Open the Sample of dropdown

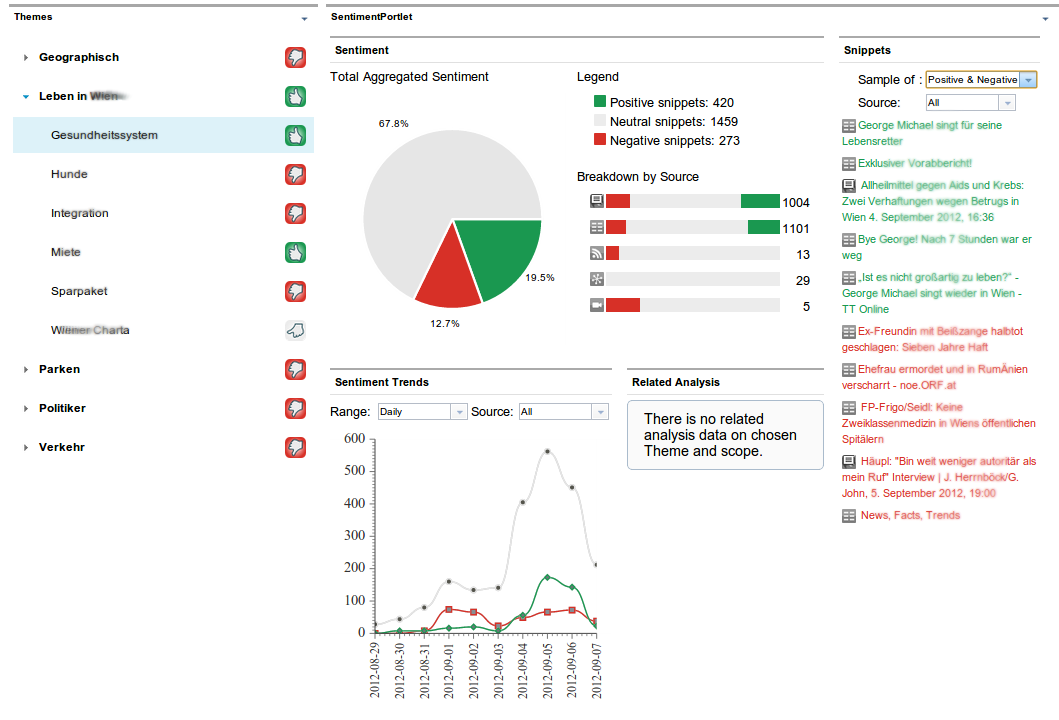(x=981, y=80)
